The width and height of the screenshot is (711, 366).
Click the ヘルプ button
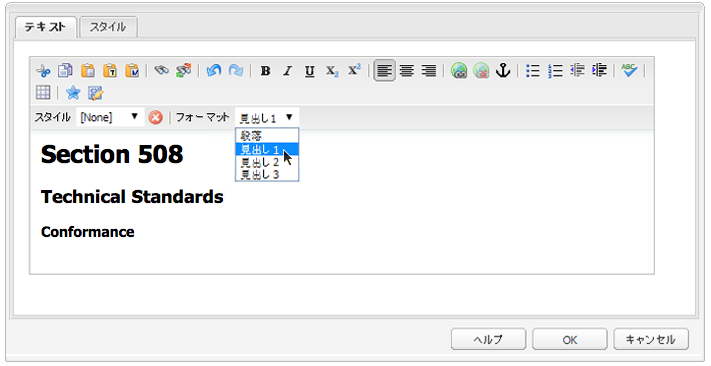coord(488,340)
